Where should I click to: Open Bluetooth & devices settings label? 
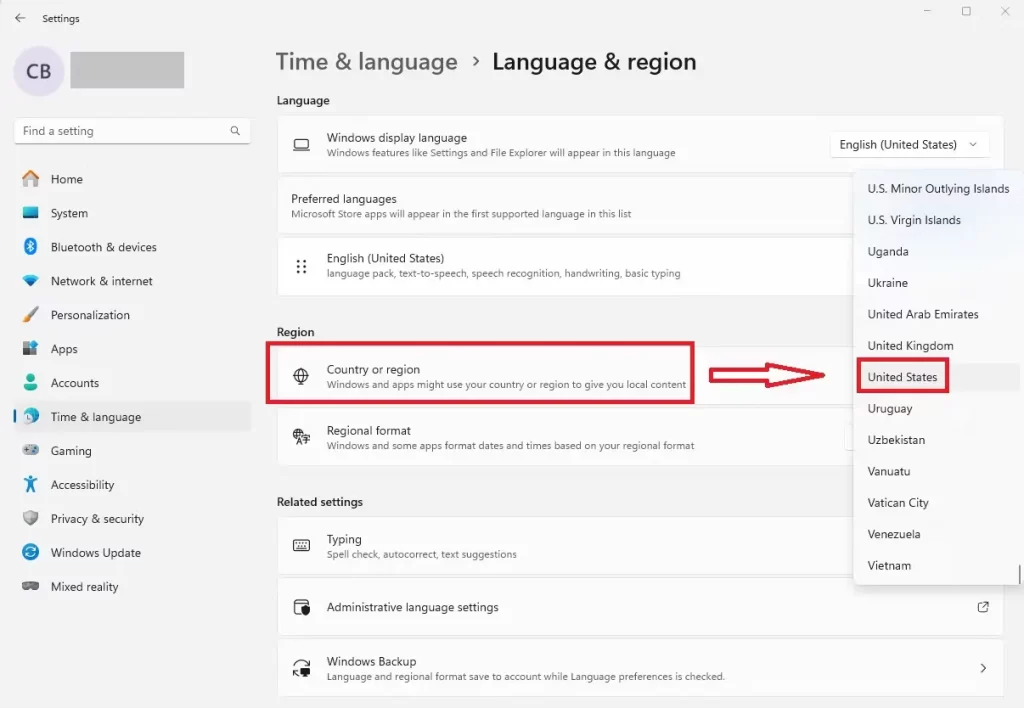tap(104, 247)
